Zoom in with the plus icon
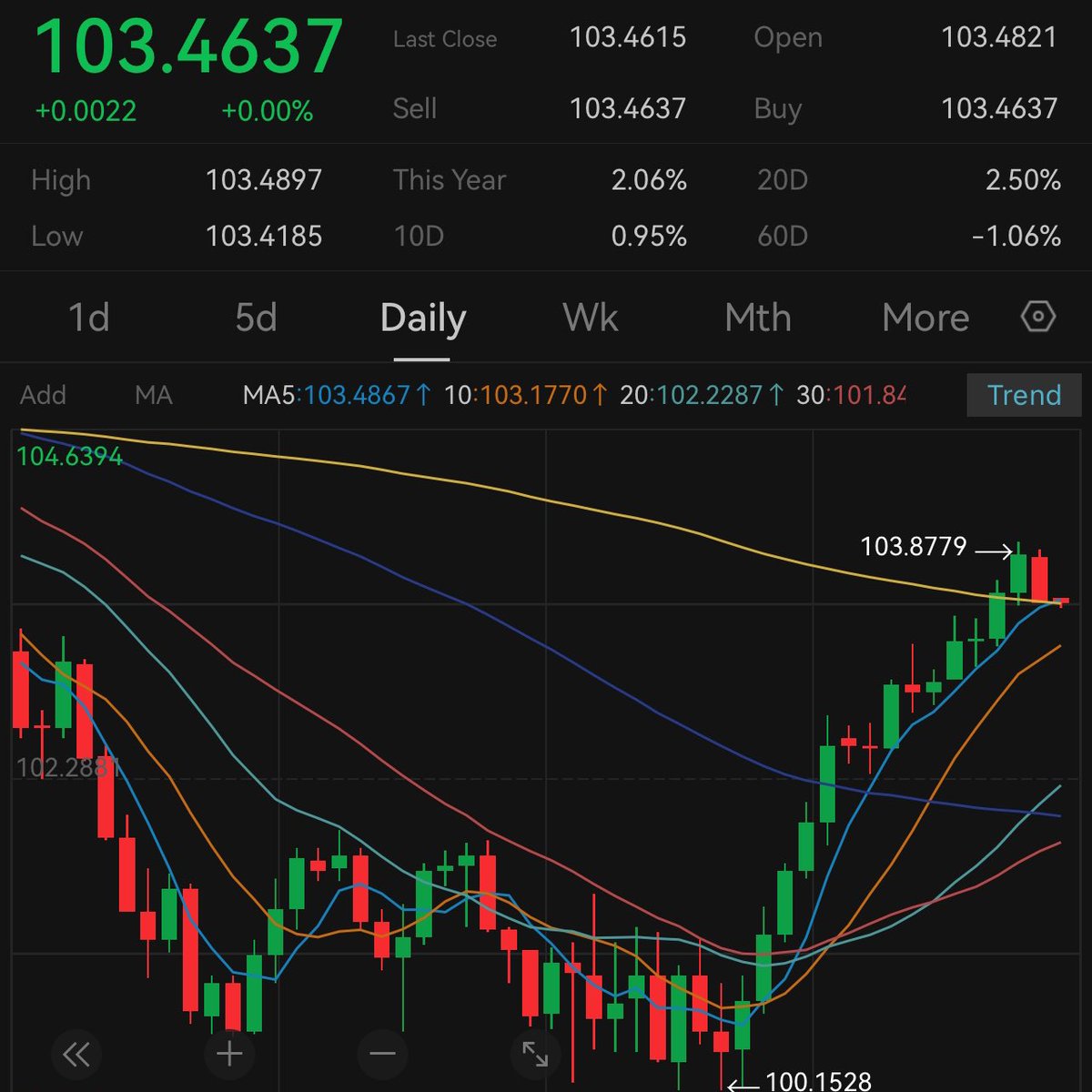This screenshot has width=1092, height=1092. pyautogui.click(x=229, y=1055)
